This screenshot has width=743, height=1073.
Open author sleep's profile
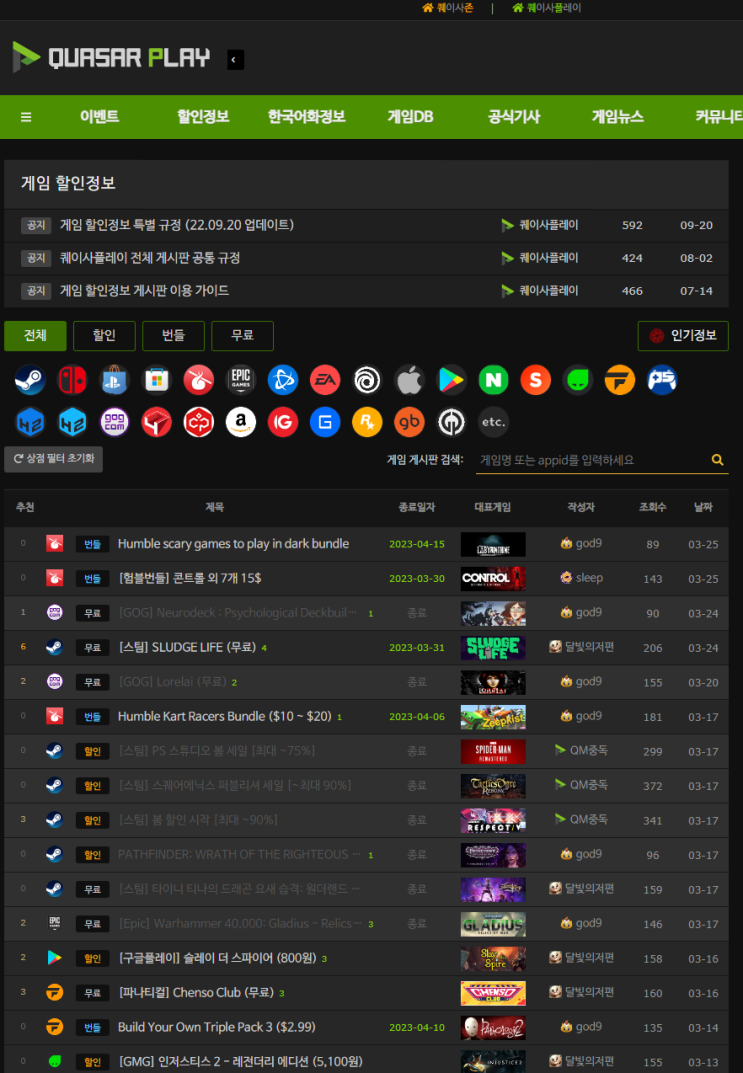click(x=582, y=578)
